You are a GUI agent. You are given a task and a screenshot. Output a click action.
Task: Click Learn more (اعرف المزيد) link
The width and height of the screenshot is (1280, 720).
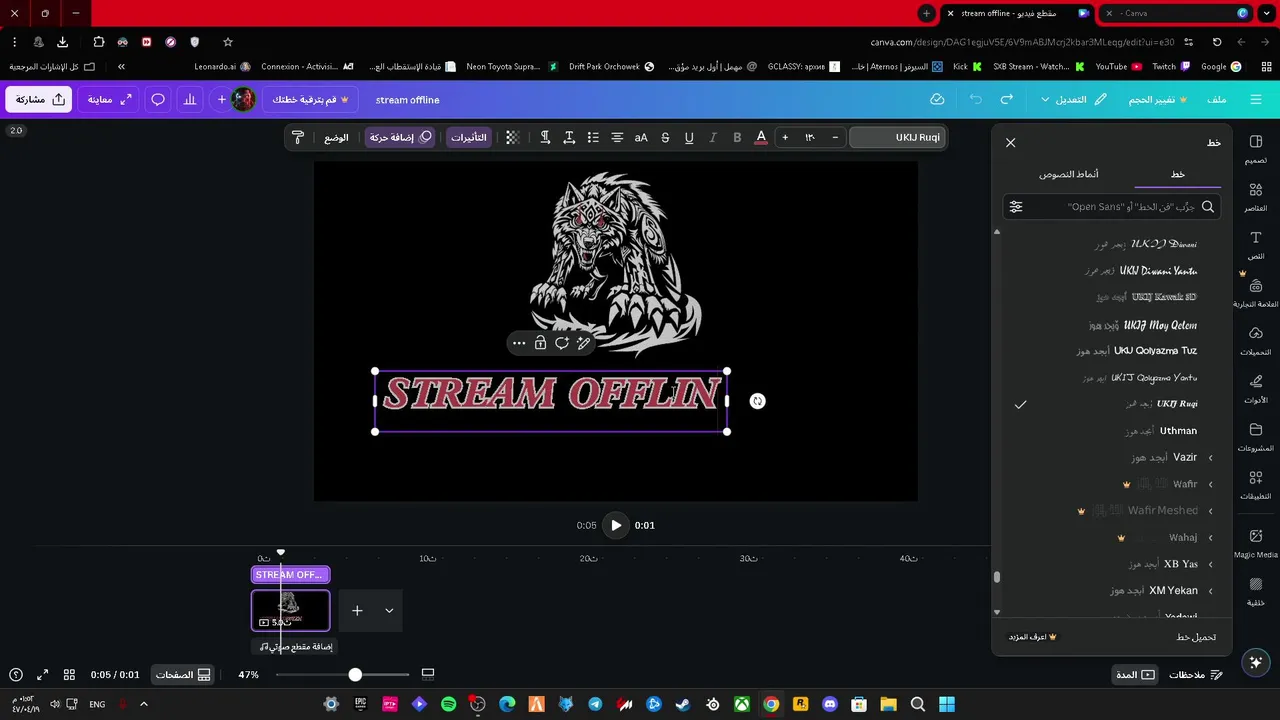(x=1032, y=637)
